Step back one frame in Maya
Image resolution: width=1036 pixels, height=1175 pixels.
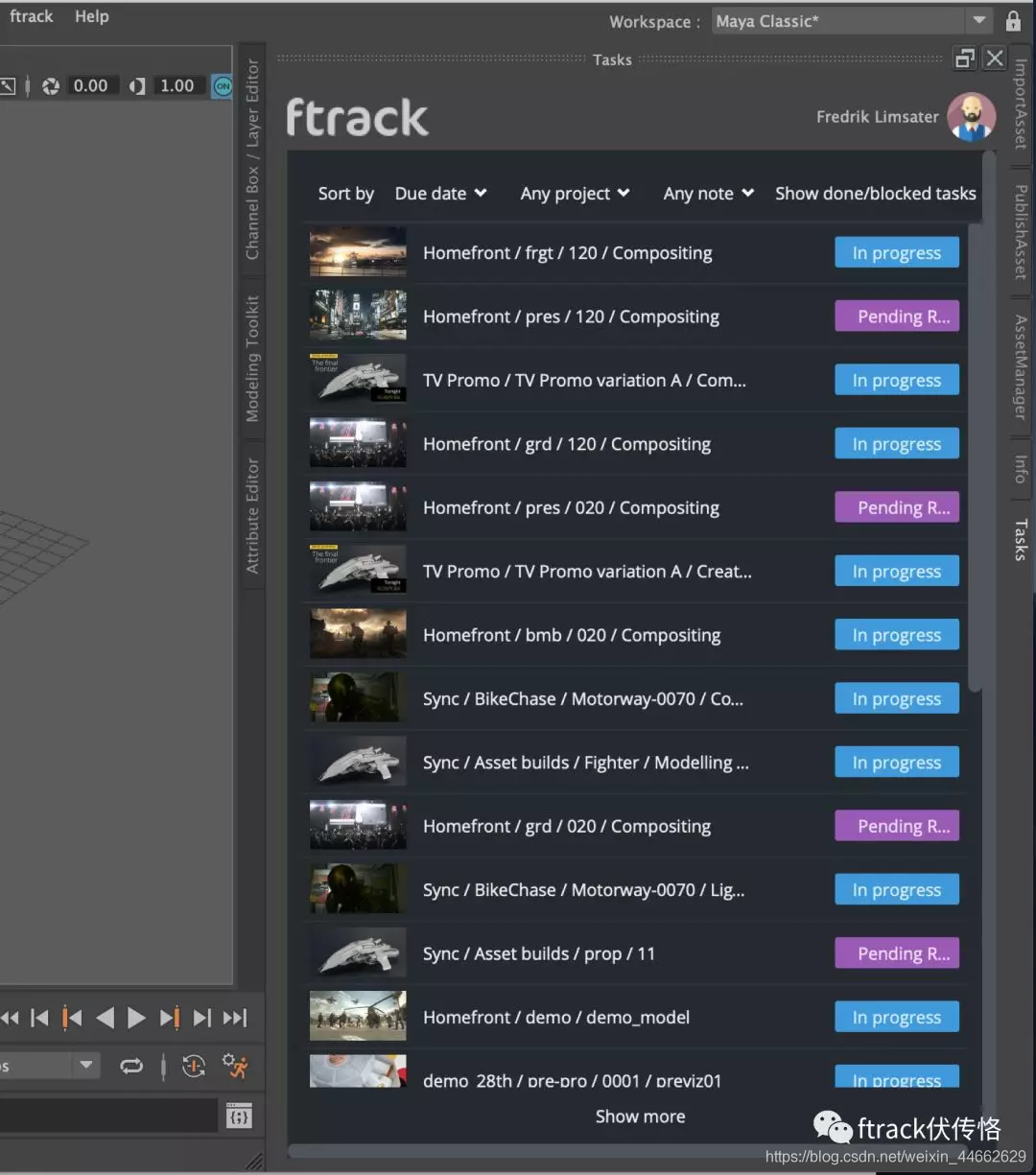(x=39, y=1018)
